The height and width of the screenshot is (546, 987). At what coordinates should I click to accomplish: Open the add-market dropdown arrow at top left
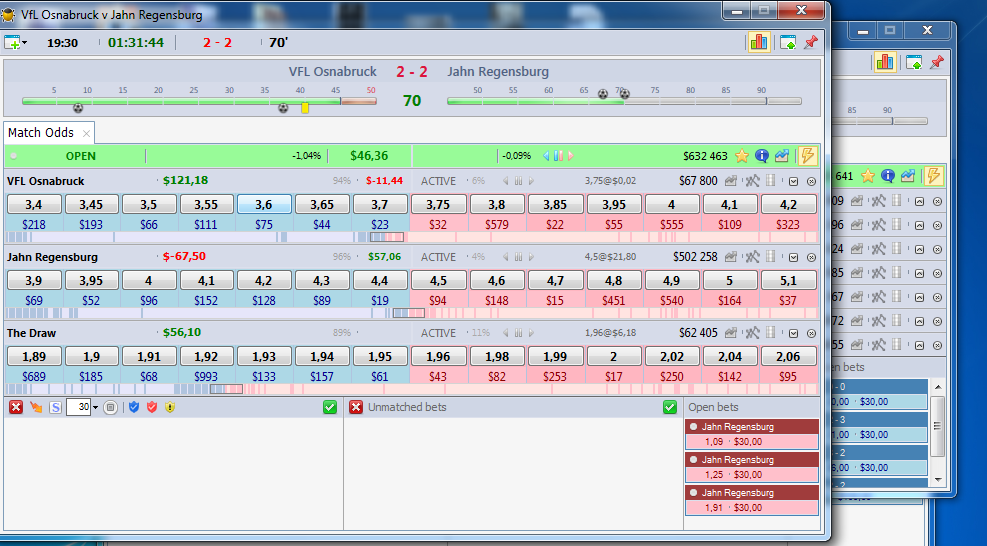[25, 43]
